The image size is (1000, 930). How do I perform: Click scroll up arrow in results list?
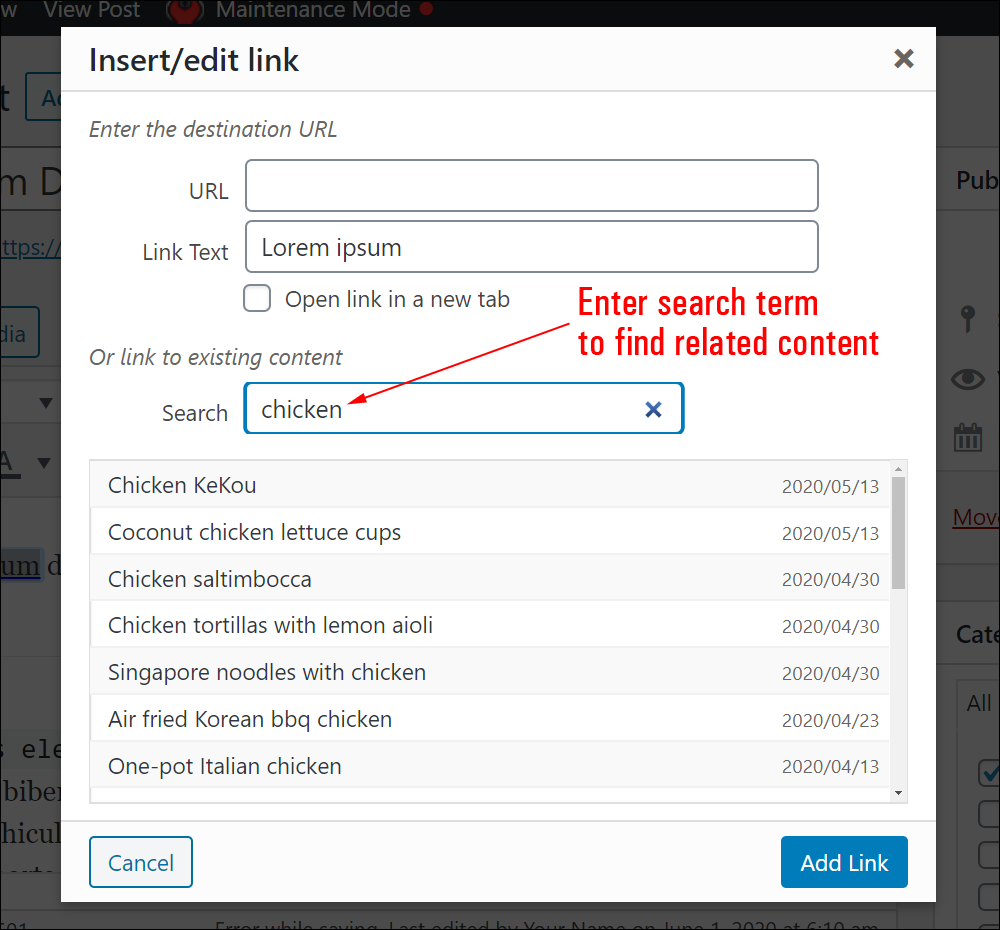(899, 469)
